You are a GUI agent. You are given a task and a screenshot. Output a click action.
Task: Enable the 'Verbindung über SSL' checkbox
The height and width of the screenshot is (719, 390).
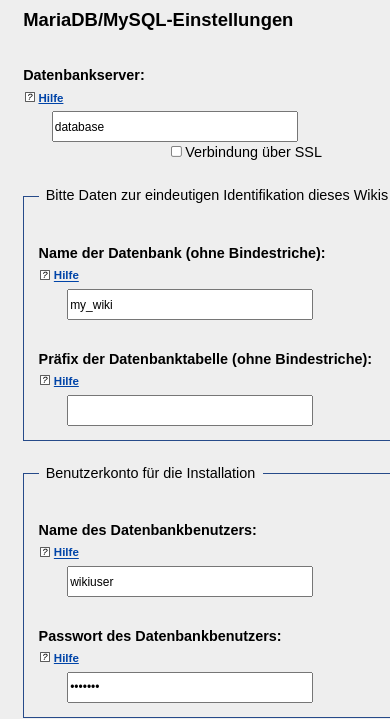click(176, 152)
